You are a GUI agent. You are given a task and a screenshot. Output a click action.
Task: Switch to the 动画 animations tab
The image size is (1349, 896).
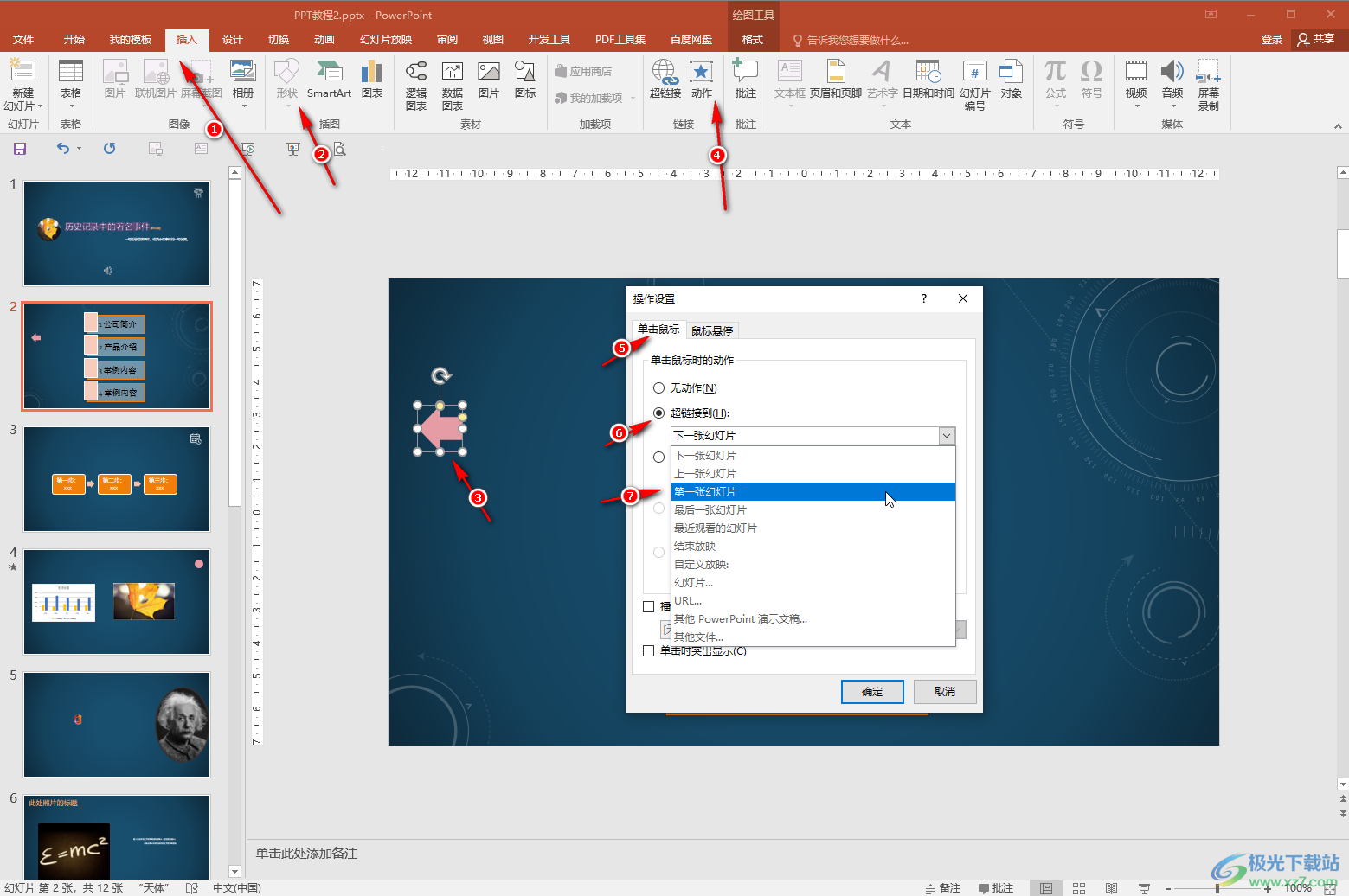click(324, 40)
